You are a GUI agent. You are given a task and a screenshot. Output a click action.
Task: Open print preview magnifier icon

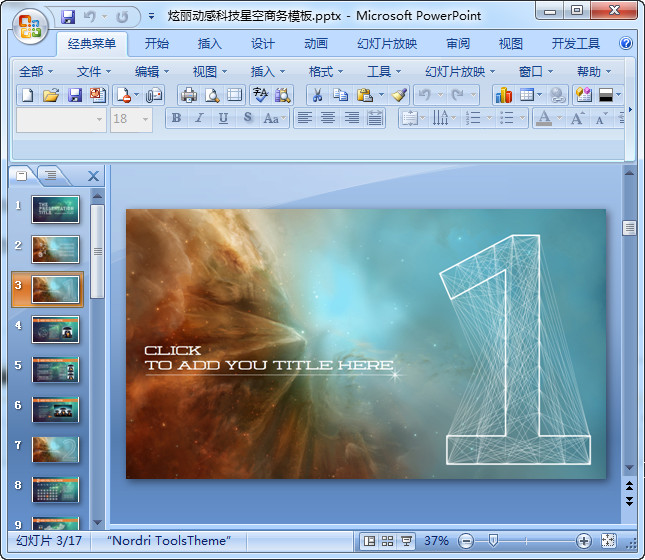(x=212, y=95)
